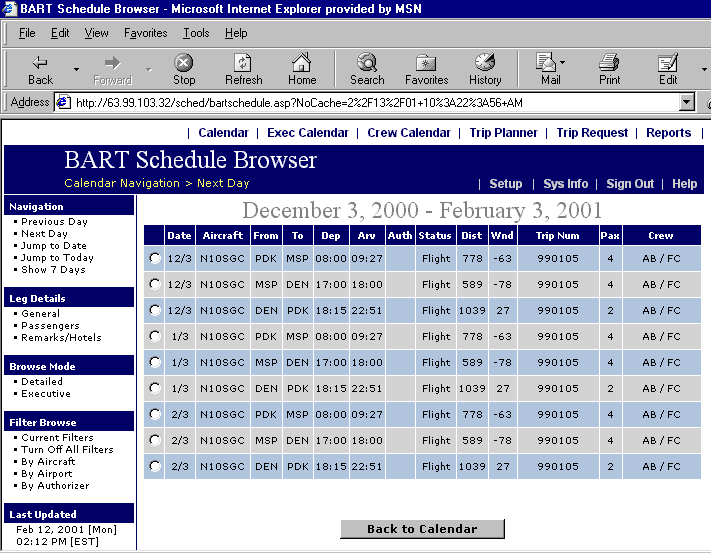Open the Back button history dropdown arrow

(x=76, y=69)
